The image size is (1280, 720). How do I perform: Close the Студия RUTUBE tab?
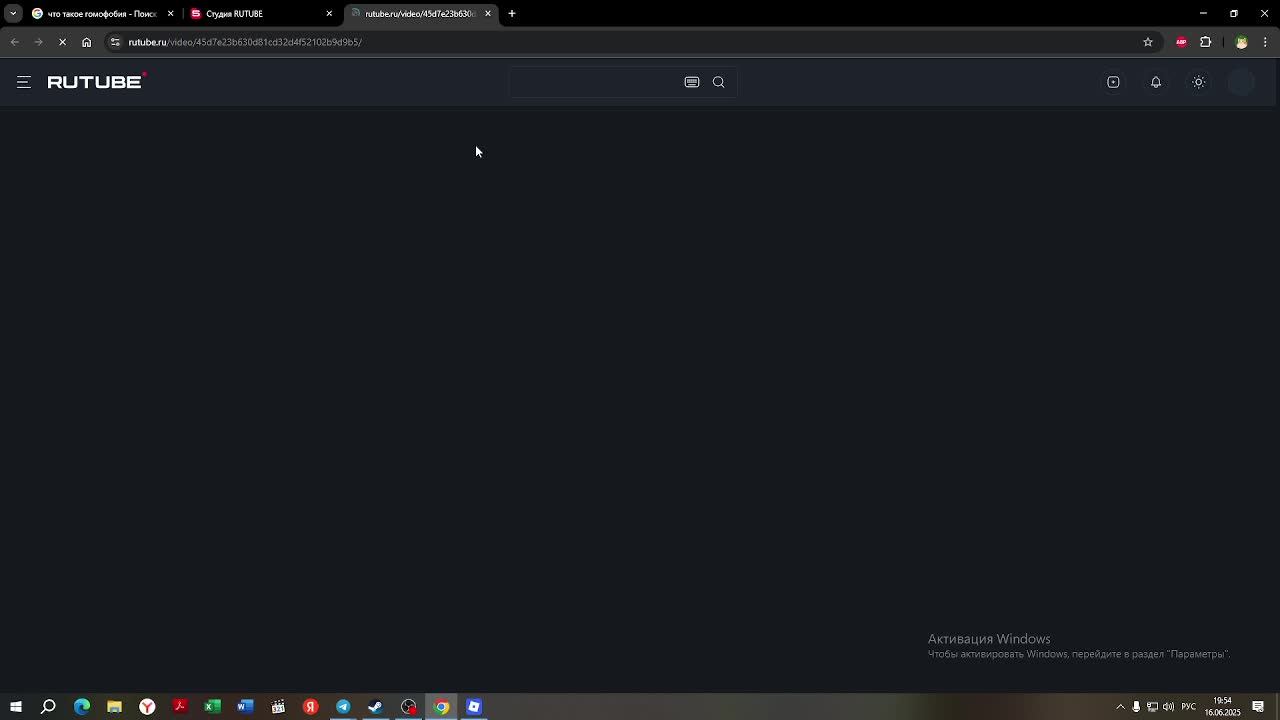pos(329,14)
